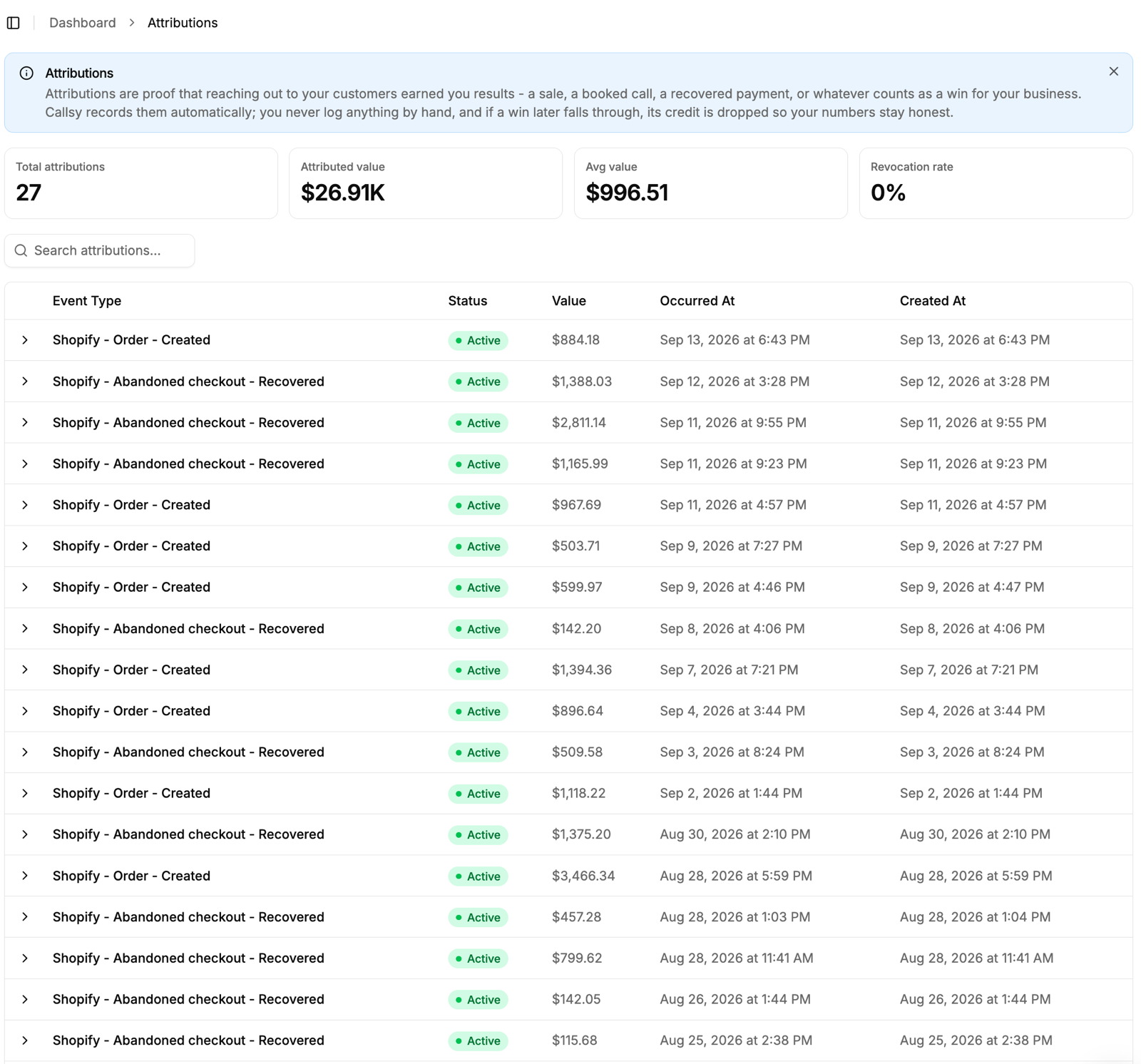Expand the $1,165.99 abandoned checkout row

[25, 464]
